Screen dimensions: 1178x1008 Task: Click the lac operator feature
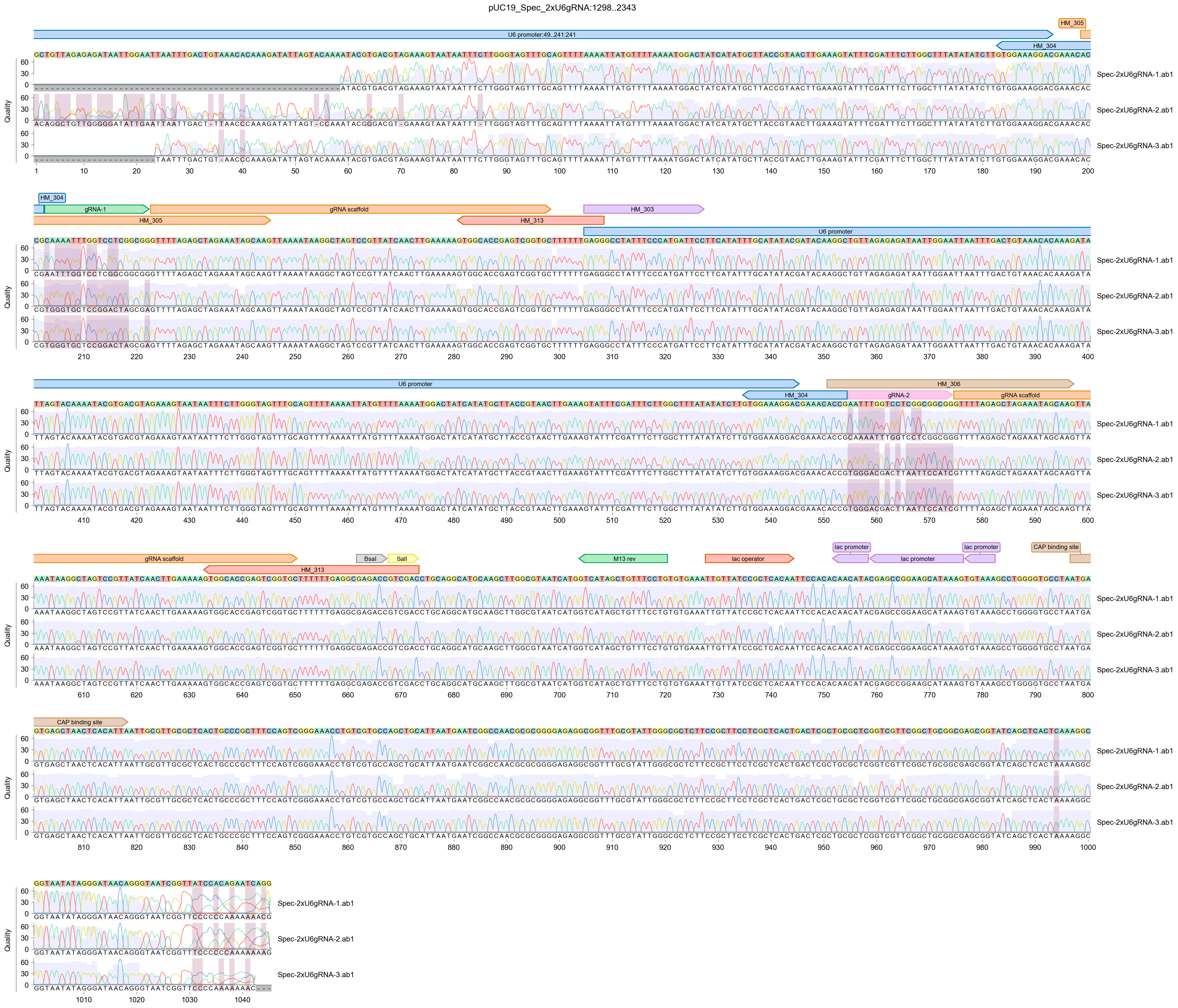pos(748,559)
